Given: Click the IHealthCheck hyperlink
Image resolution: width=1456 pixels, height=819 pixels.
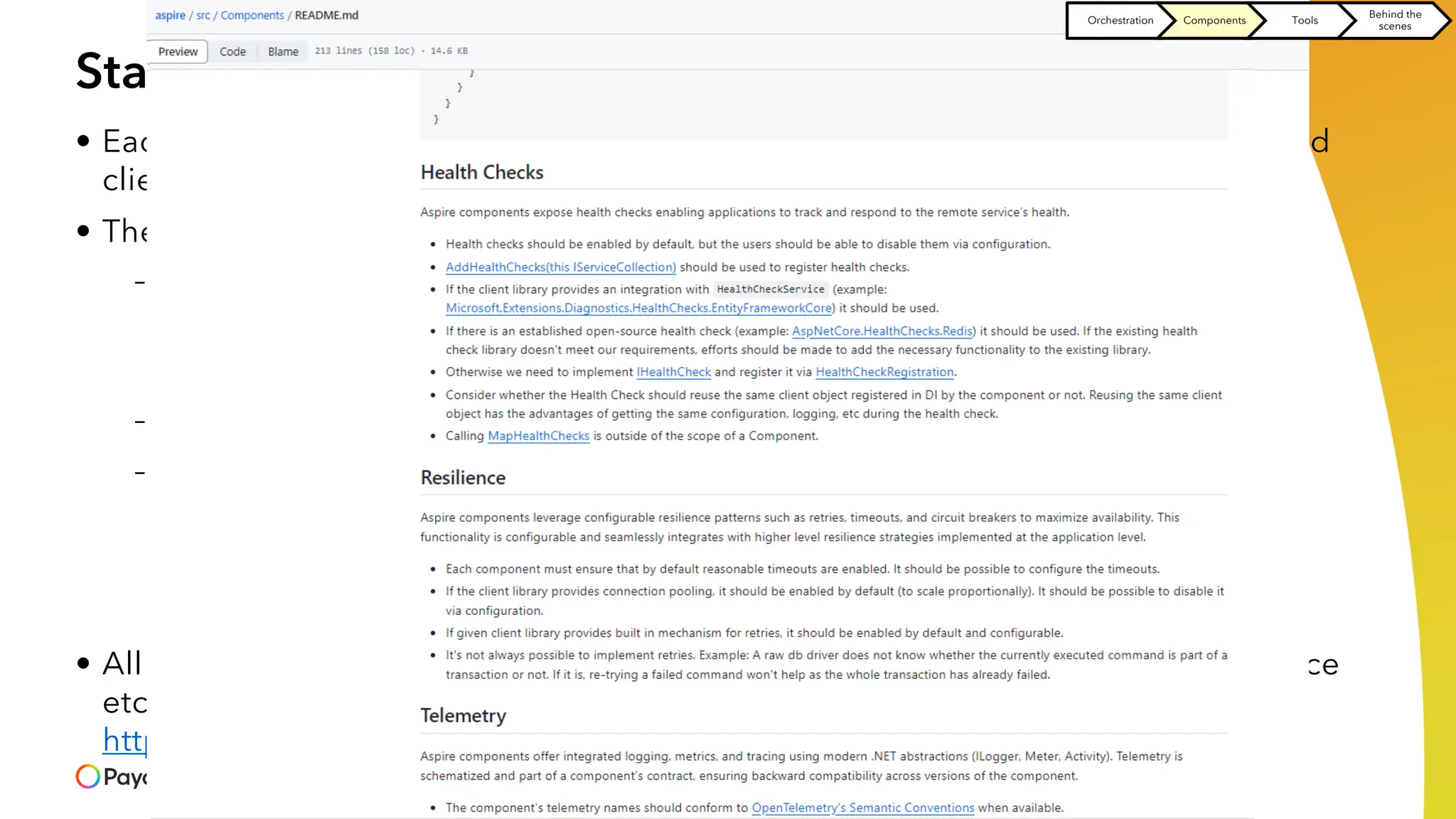Looking at the screenshot, I should pyautogui.click(x=673, y=372).
